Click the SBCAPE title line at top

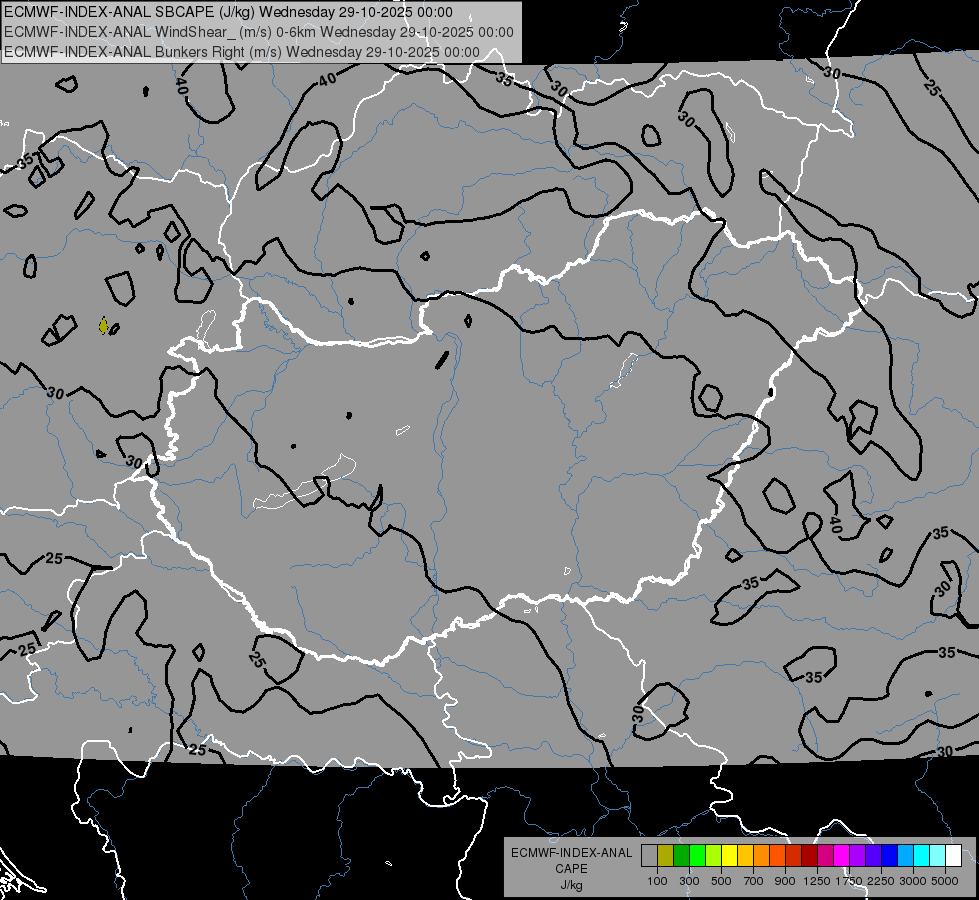coord(228,12)
